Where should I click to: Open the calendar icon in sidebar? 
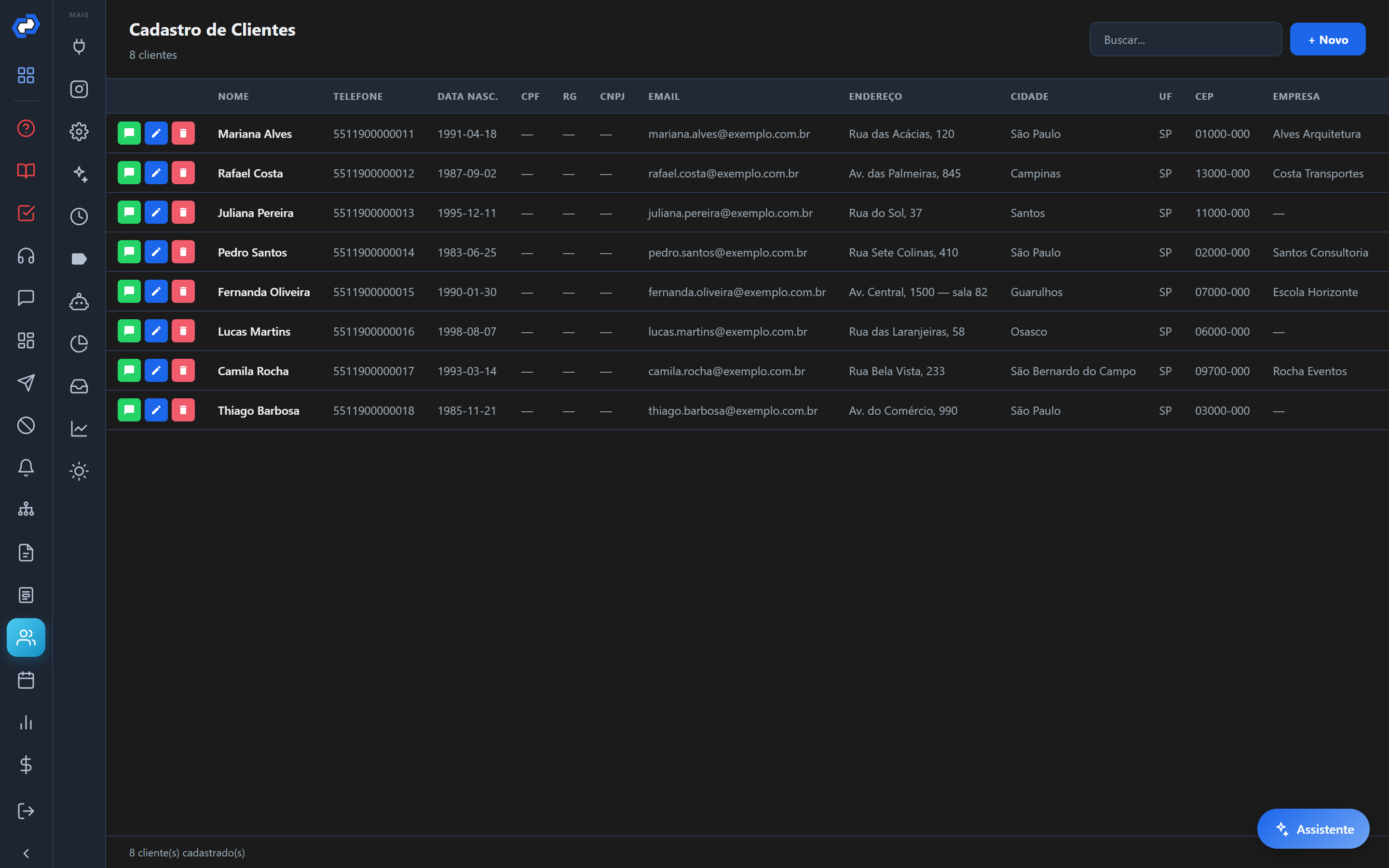coord(26,680)
